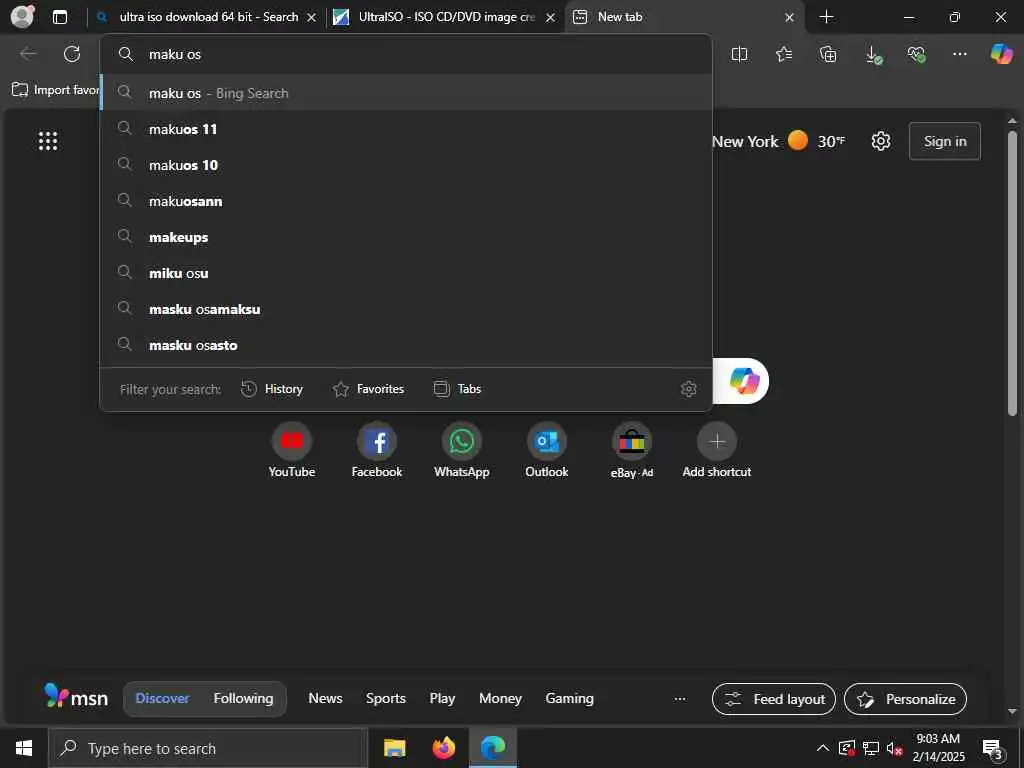Open Gaming category in MSN feed
Viewport: 1024px width, 768px height.
[569, 698]
